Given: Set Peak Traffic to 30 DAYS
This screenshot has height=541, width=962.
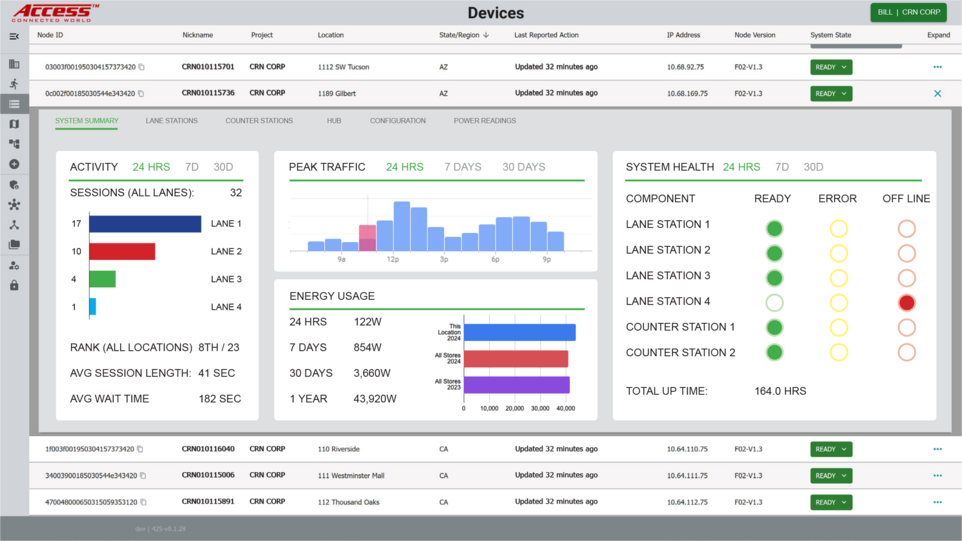Looking at the screenshot, I should [523, 167].
